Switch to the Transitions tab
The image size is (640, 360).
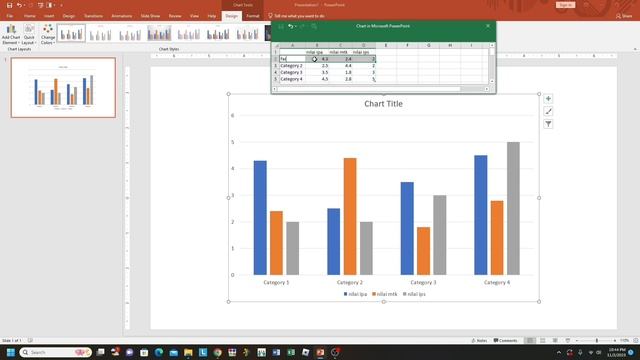pos(93,16)
